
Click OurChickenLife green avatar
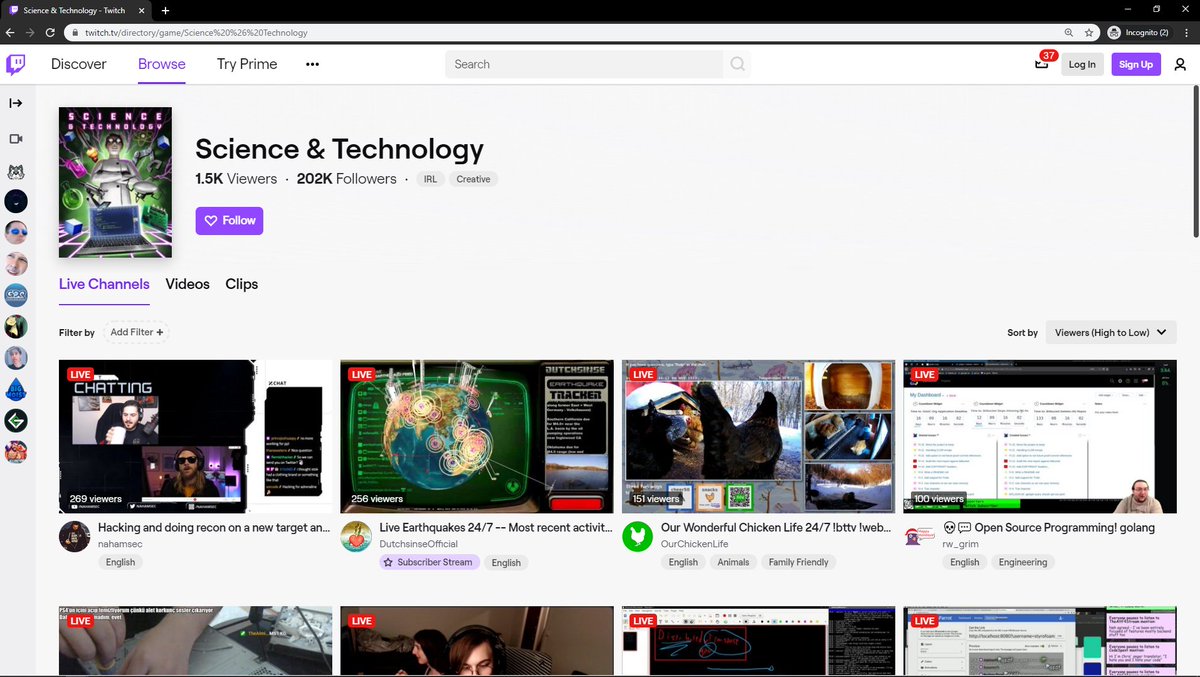click(x=637, y=536)
